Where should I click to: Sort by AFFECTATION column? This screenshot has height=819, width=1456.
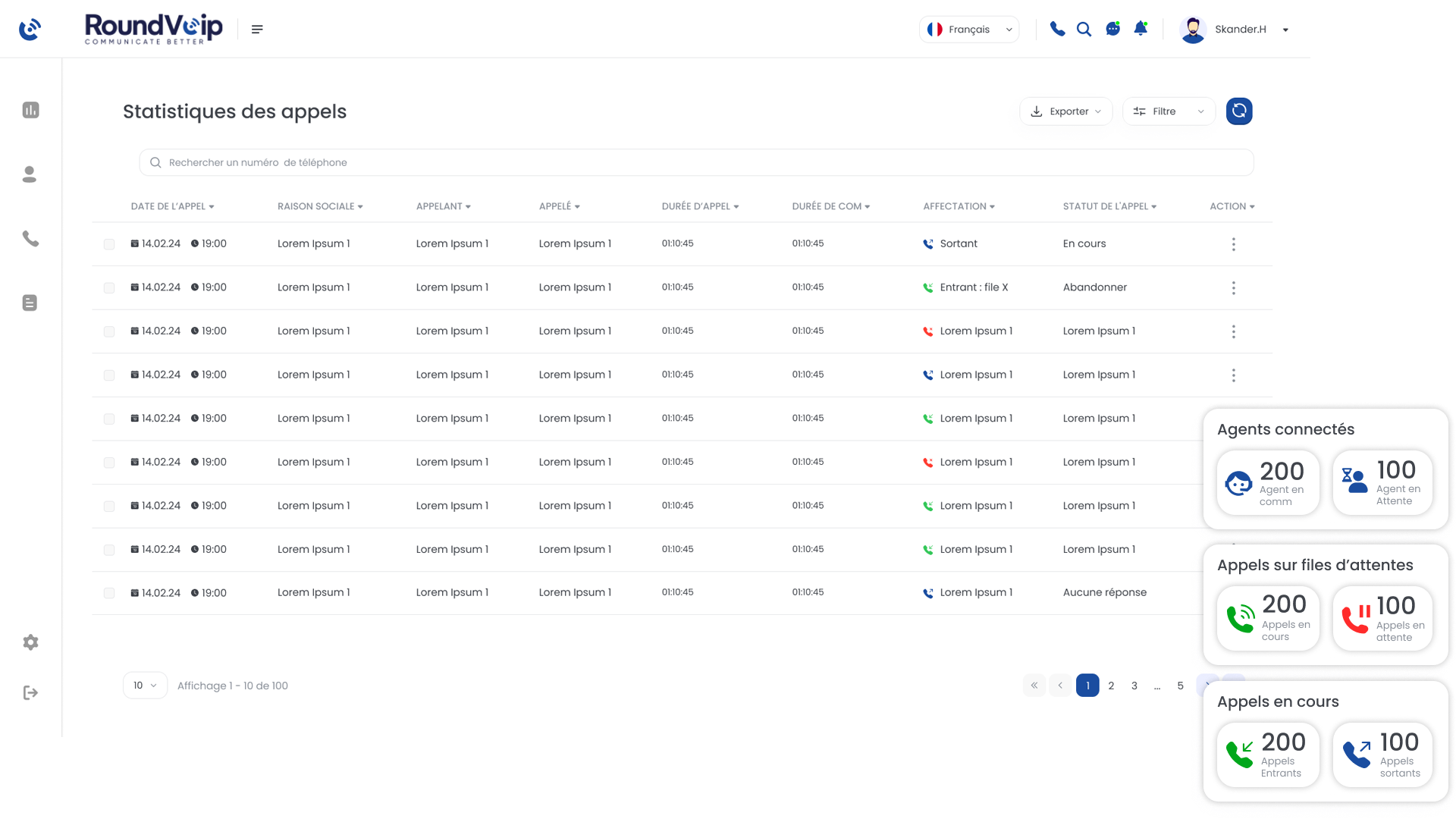[x=959, y=206]
